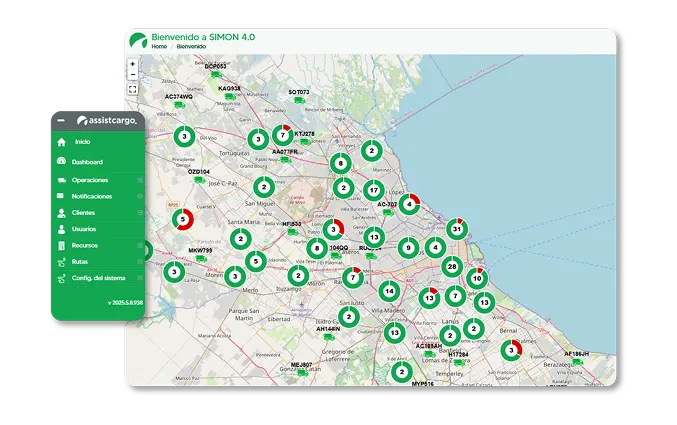
Task: Click the Home breadcrumb link
Action: pyautogui.click(x=159, y=46)
